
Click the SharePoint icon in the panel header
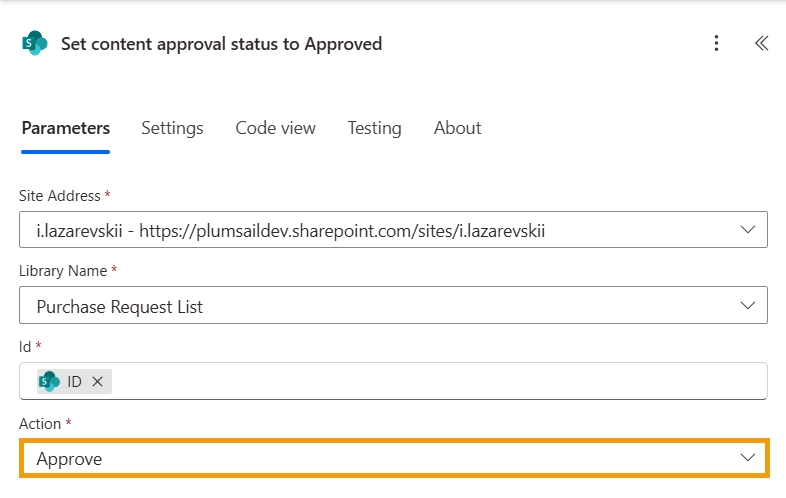point(35,43)
